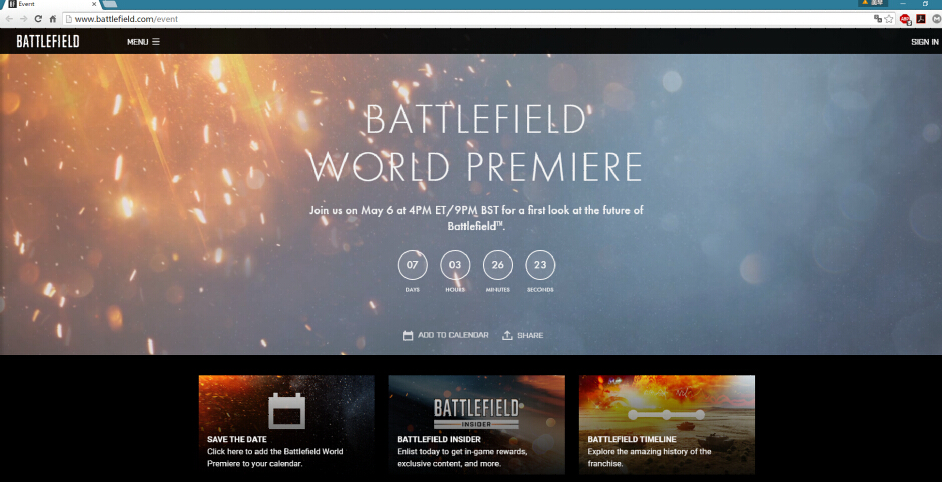Click the Battlefield logo in the header
This screenshot has height=482, width=942.
coord(48,41)
